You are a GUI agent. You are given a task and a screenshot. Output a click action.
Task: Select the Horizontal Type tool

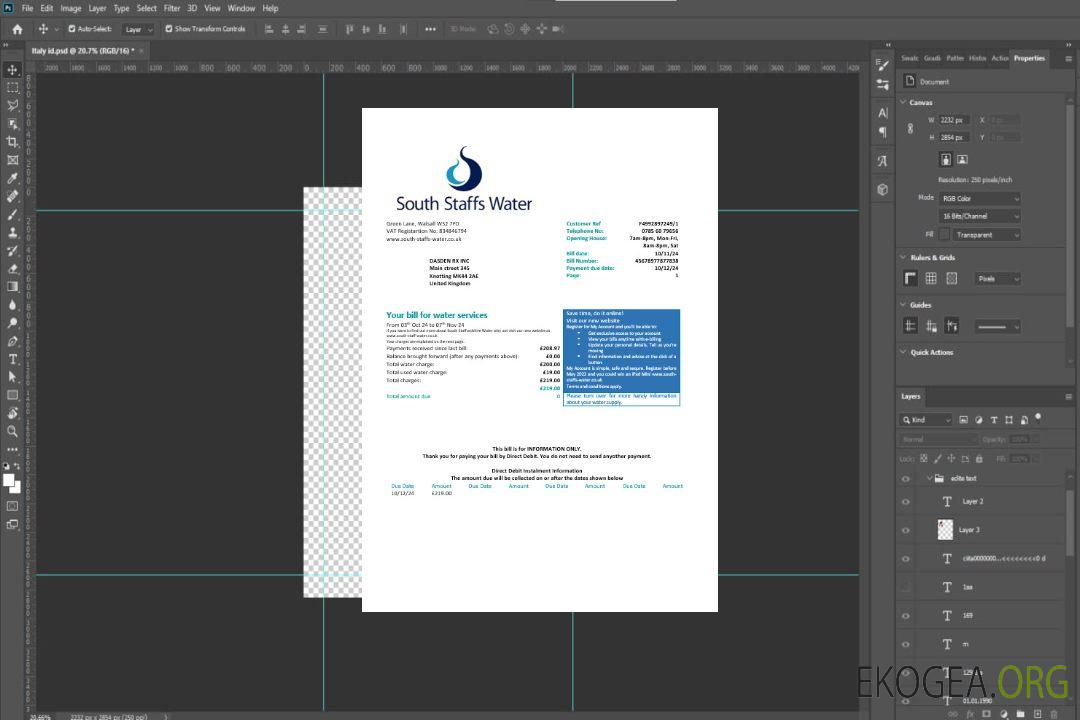coord(12,359)
